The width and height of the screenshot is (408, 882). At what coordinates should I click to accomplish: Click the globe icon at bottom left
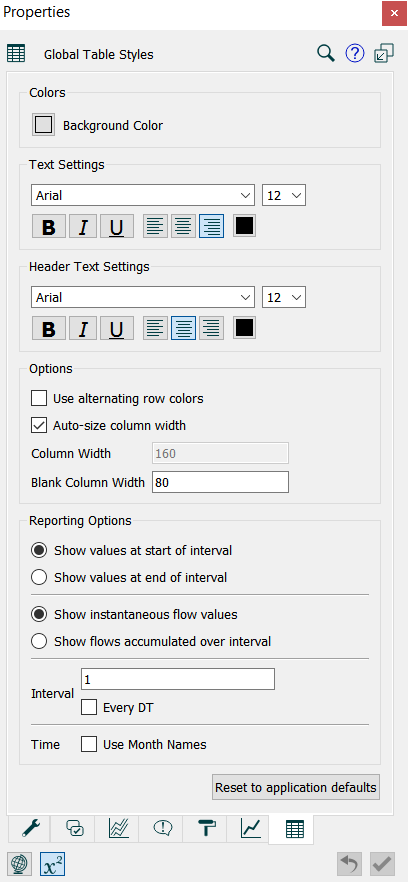pyautogui.click(x=20, y=863)
